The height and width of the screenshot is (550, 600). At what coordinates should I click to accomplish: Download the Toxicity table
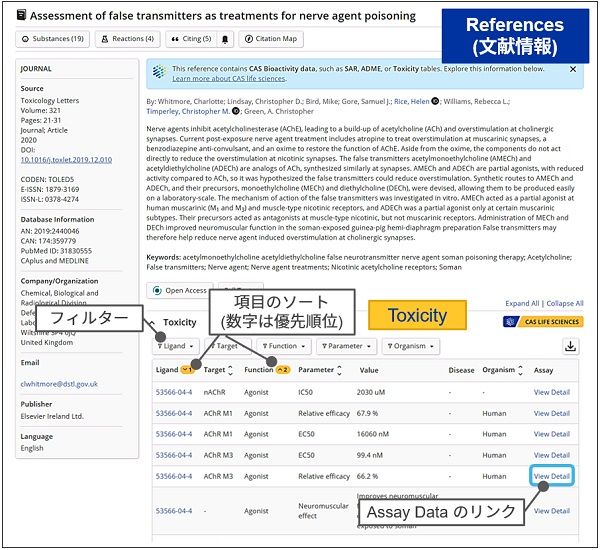pos(571,346)
